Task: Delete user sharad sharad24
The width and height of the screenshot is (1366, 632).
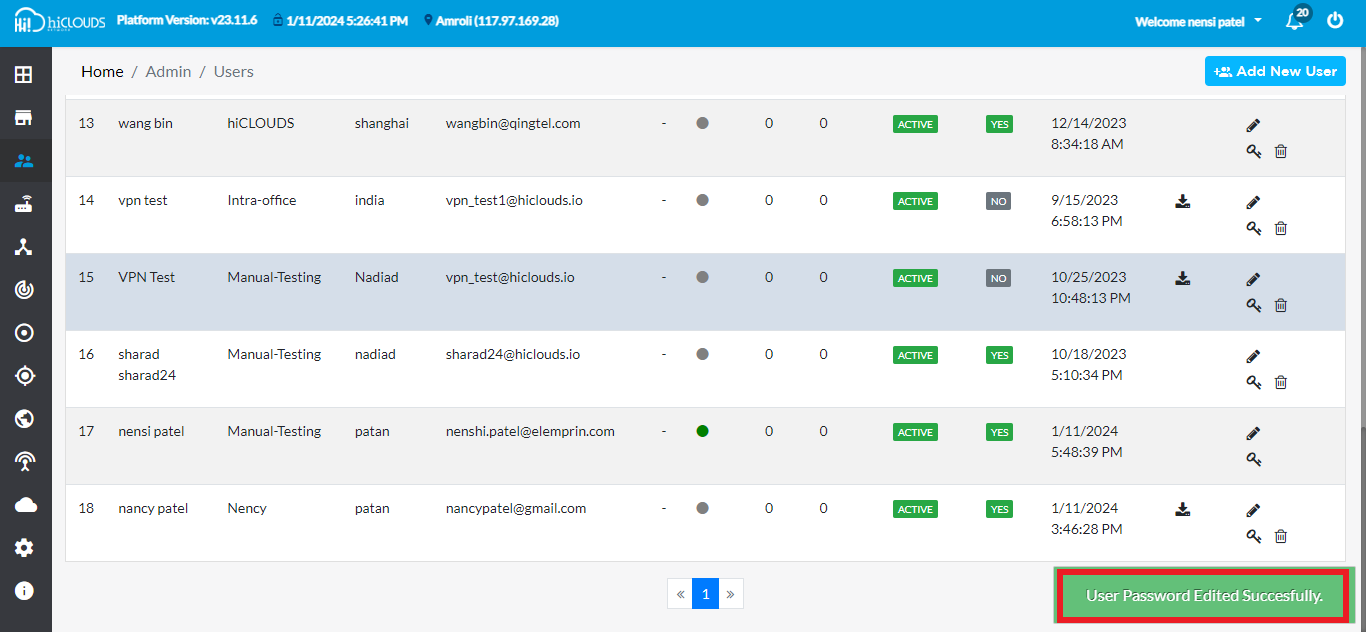Action: 1281,382
